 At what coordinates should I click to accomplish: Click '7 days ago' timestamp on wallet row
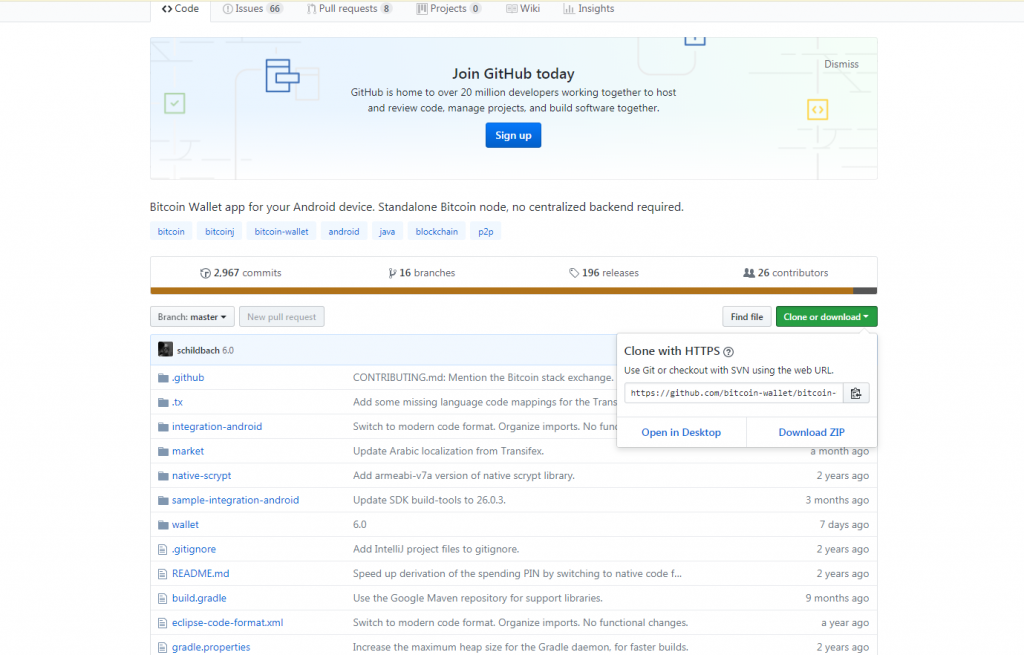(x=844, y=524)
